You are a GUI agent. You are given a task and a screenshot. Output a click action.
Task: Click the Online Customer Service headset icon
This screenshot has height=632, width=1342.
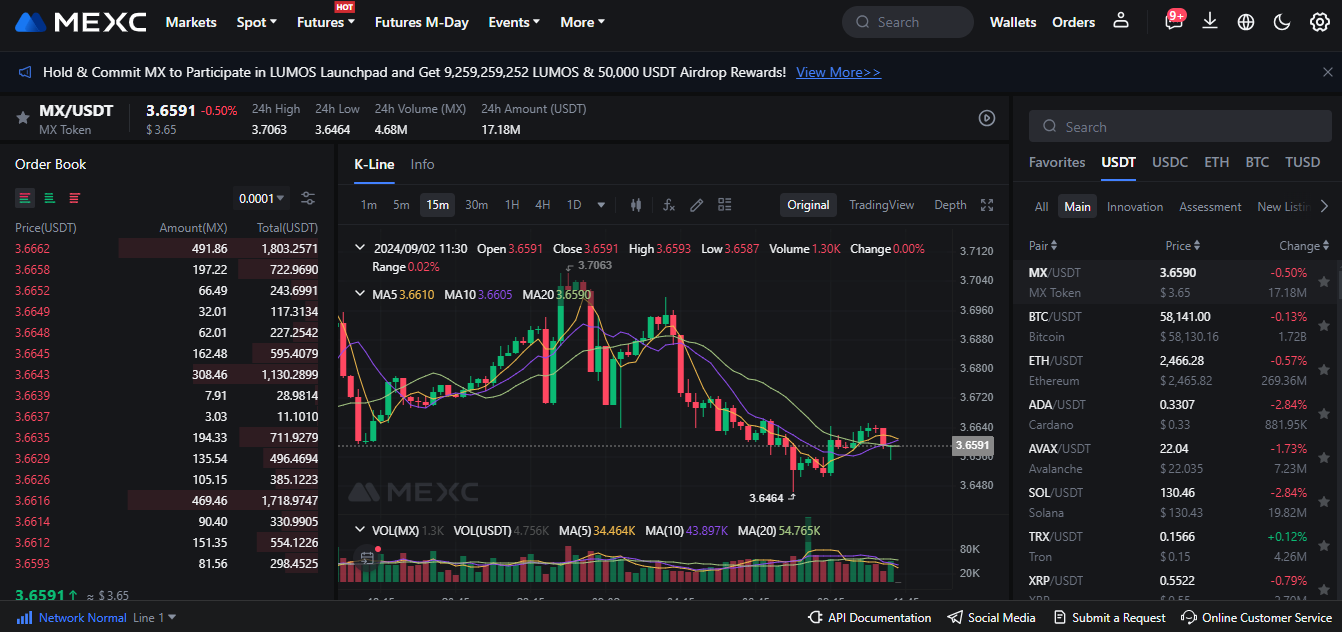(1189, 618)
